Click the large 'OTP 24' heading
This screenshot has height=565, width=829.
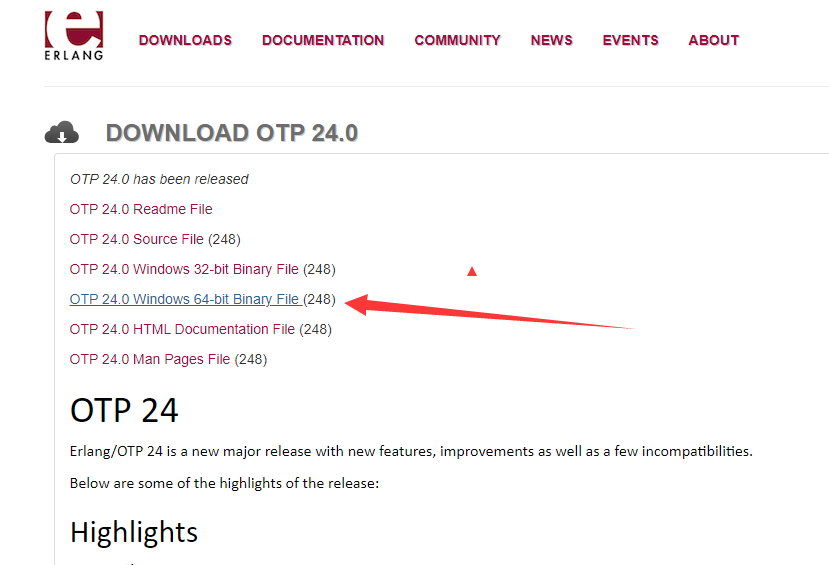click(x=124, y=411)
